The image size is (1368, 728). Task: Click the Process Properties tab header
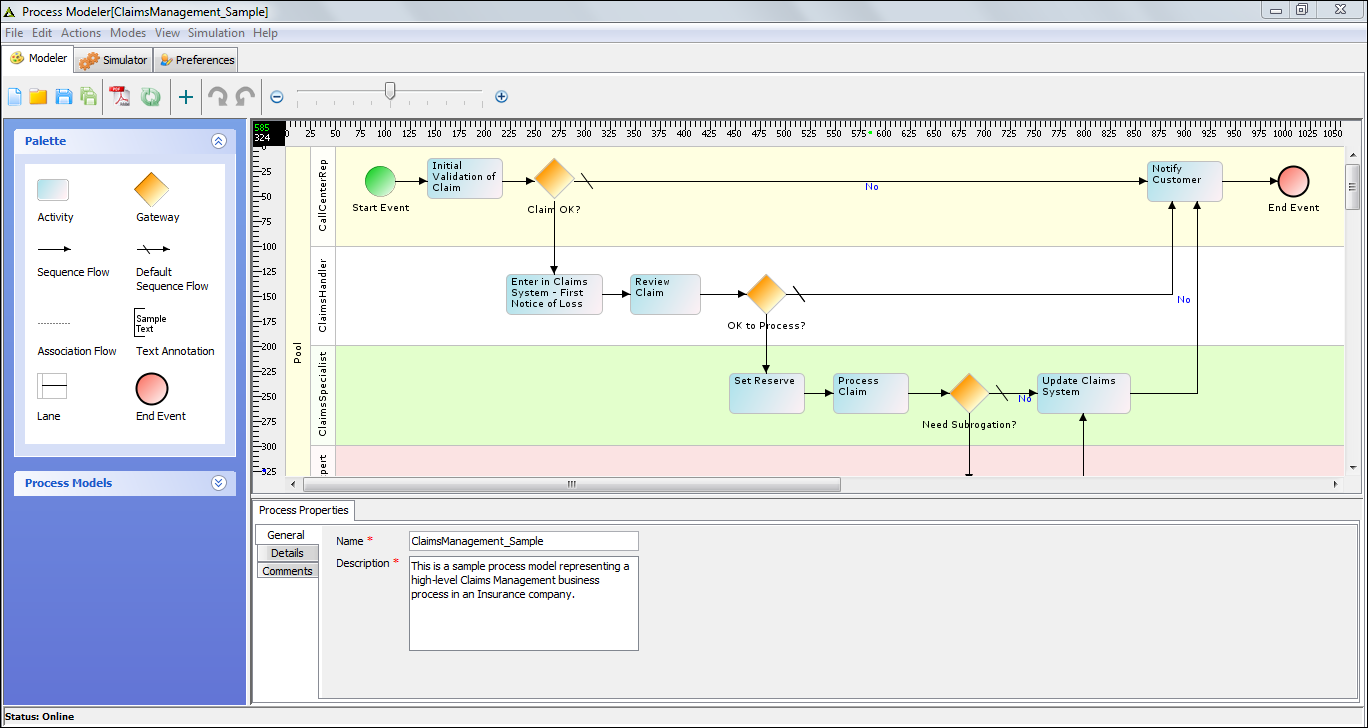click(304, 510)
